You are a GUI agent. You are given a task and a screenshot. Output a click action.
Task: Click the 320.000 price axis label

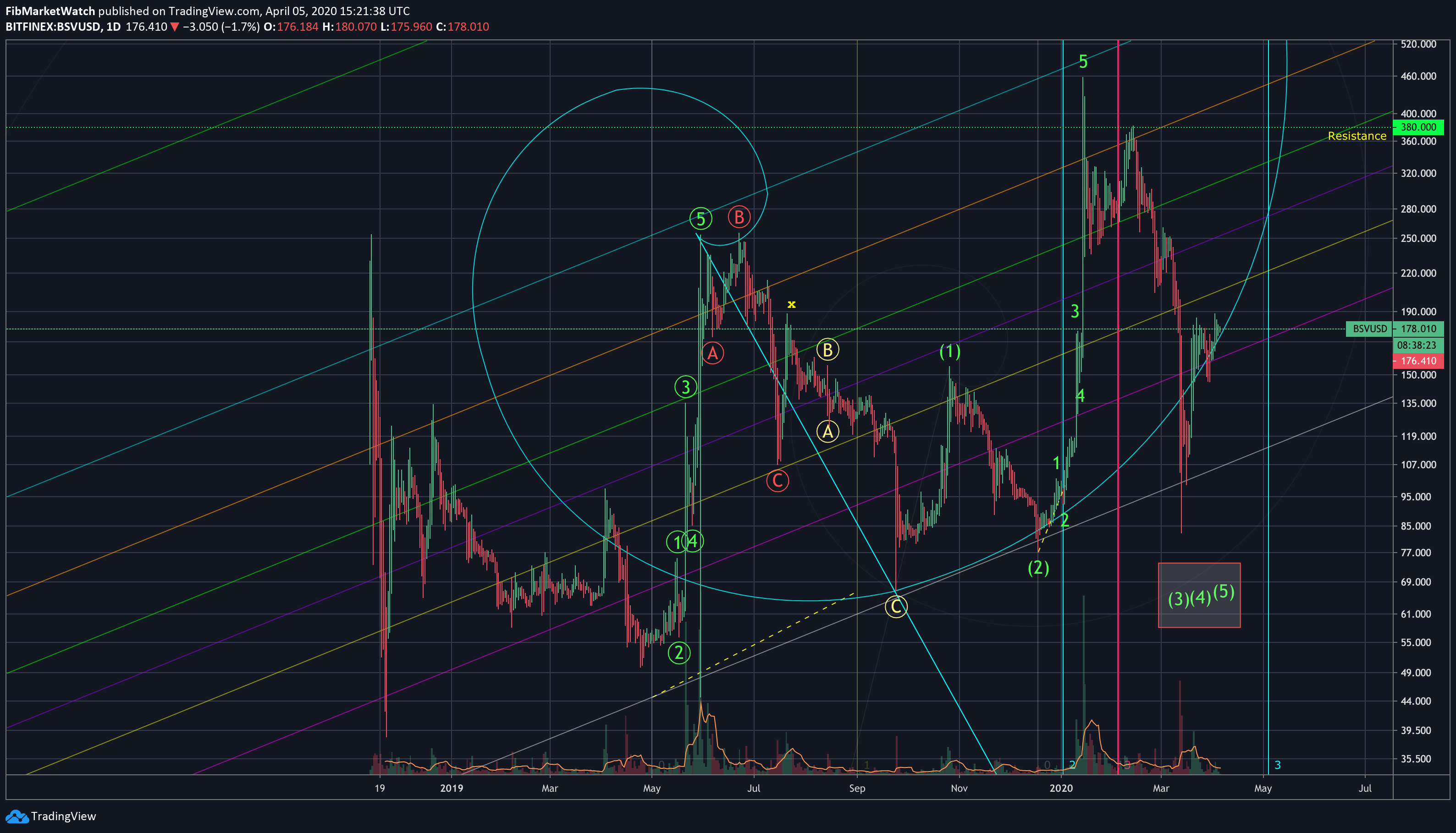(x=1418, y=173)
